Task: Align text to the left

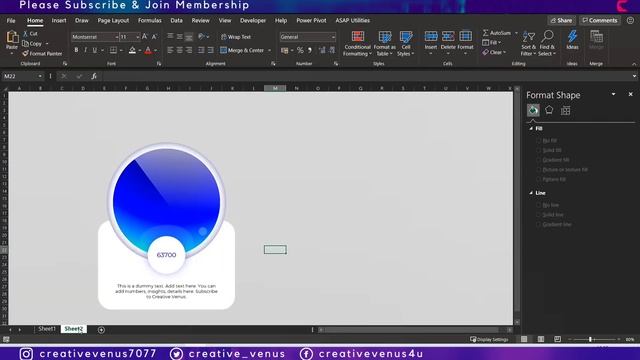Action: click(x=170, y=50)
